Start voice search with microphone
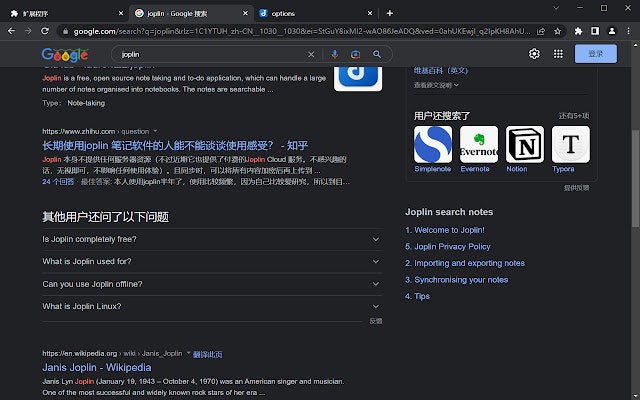This screenshot has height=400, width=640. [335, 54]
